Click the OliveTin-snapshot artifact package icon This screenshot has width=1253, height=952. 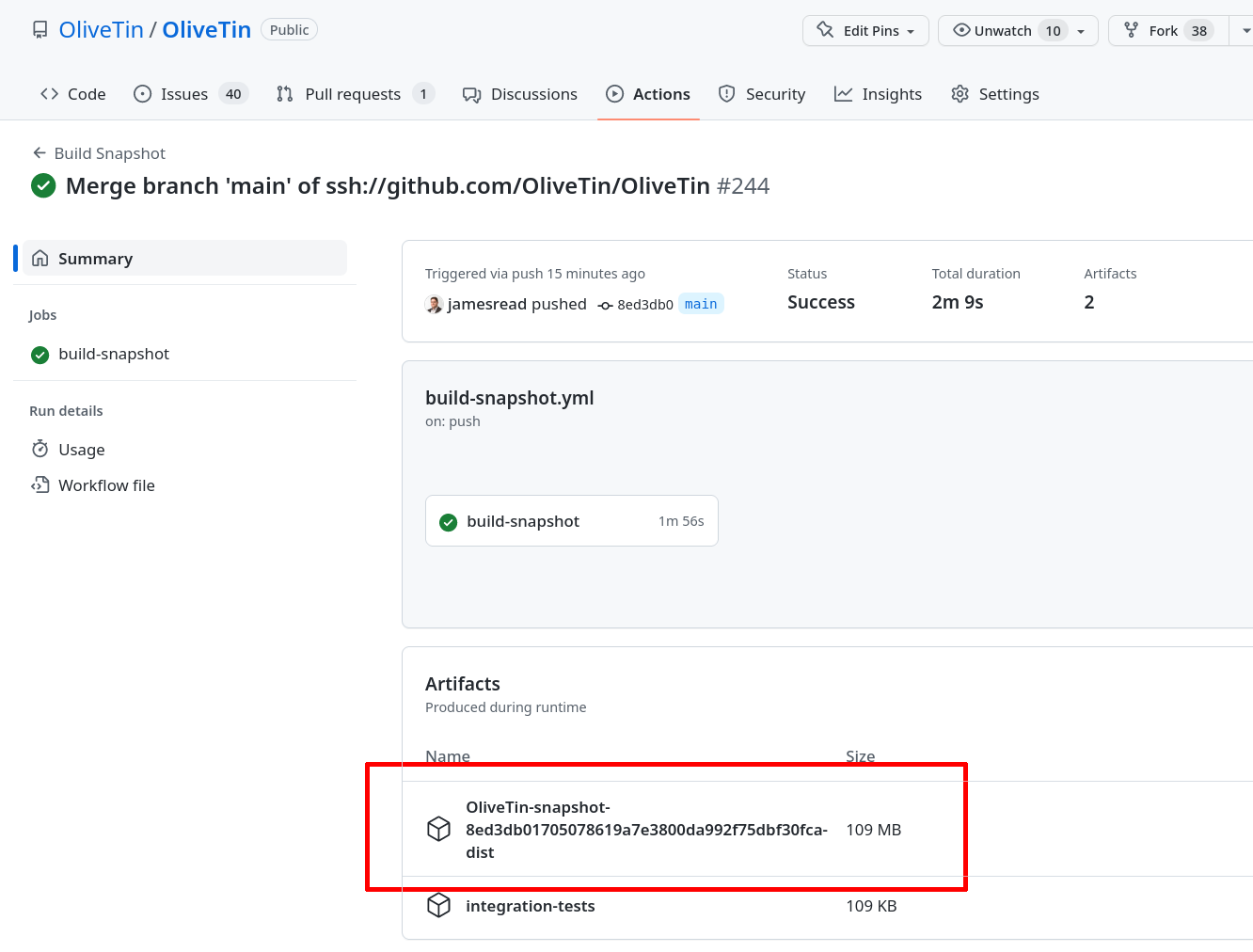(x=438, y=829)
